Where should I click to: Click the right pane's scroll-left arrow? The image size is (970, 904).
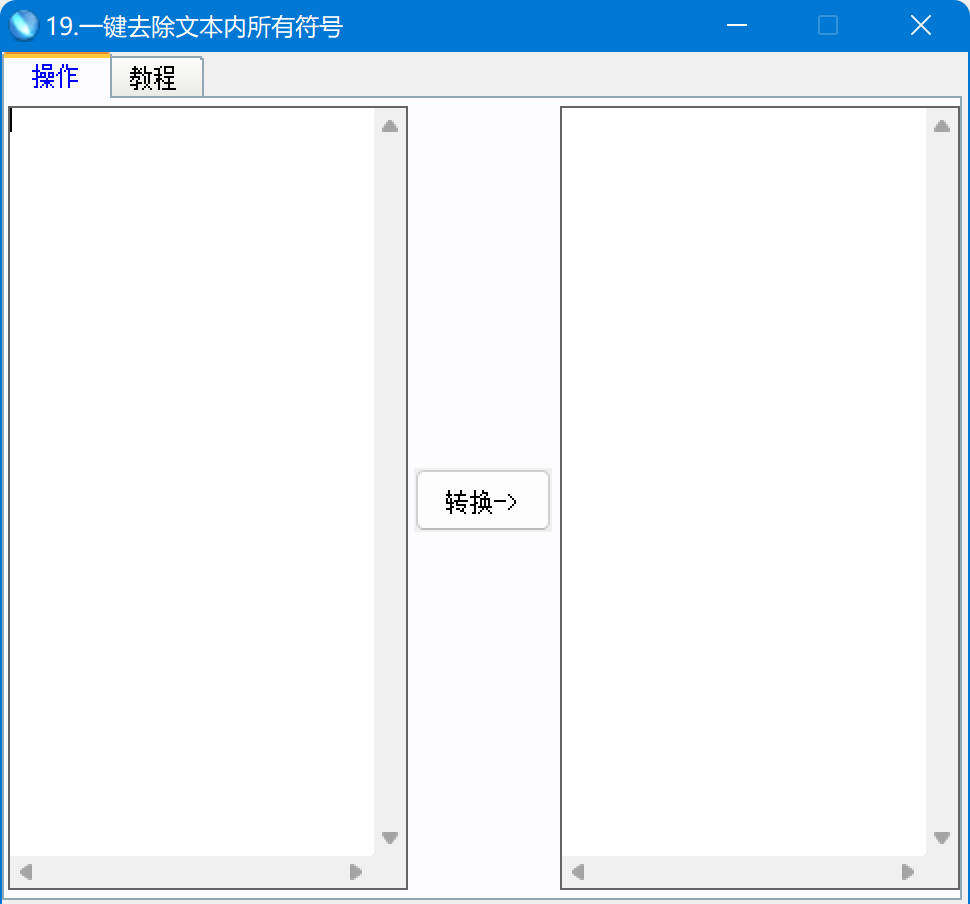coord(578,872)
